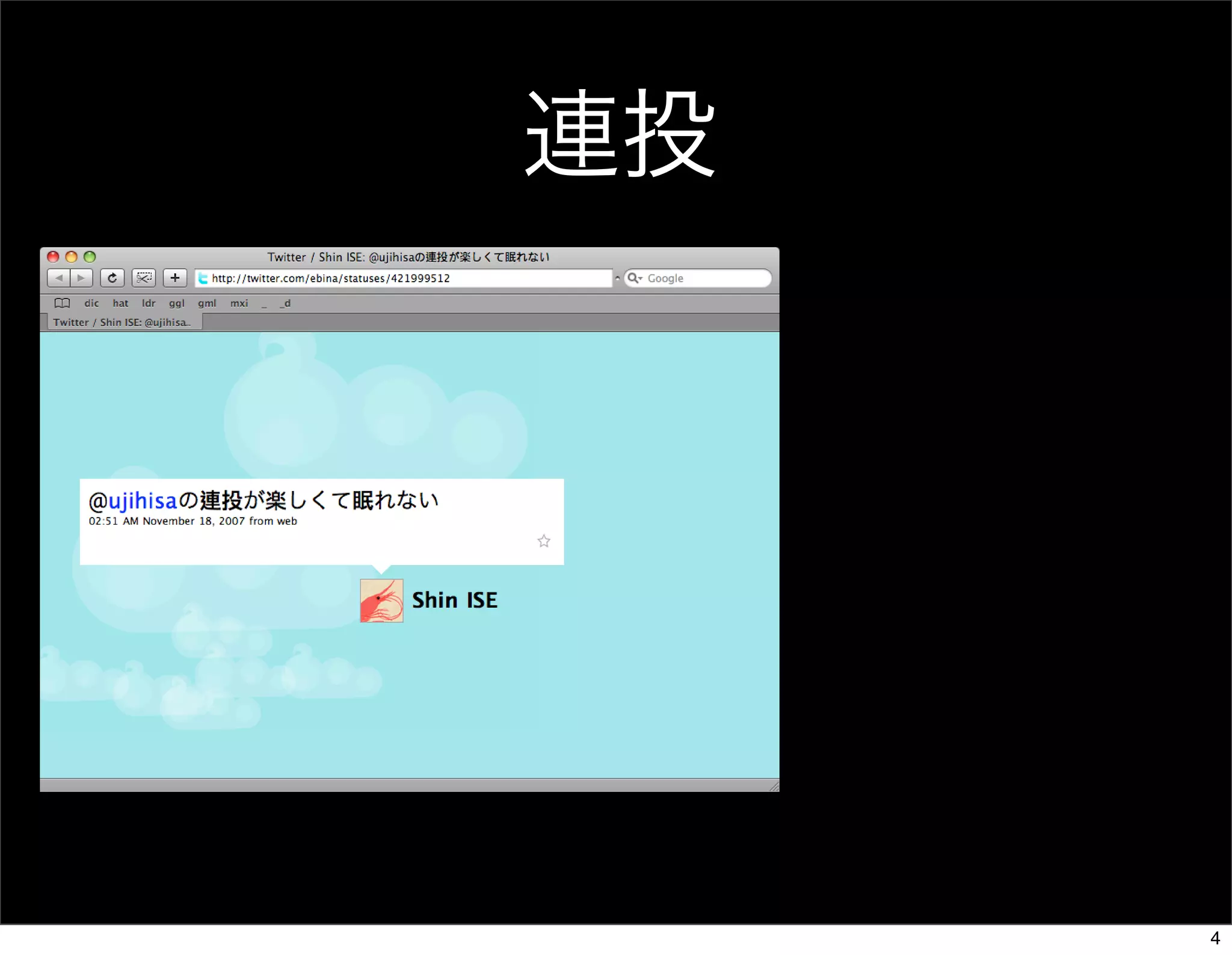
Task: Click the browser forward arrow button
Action: 81,278
